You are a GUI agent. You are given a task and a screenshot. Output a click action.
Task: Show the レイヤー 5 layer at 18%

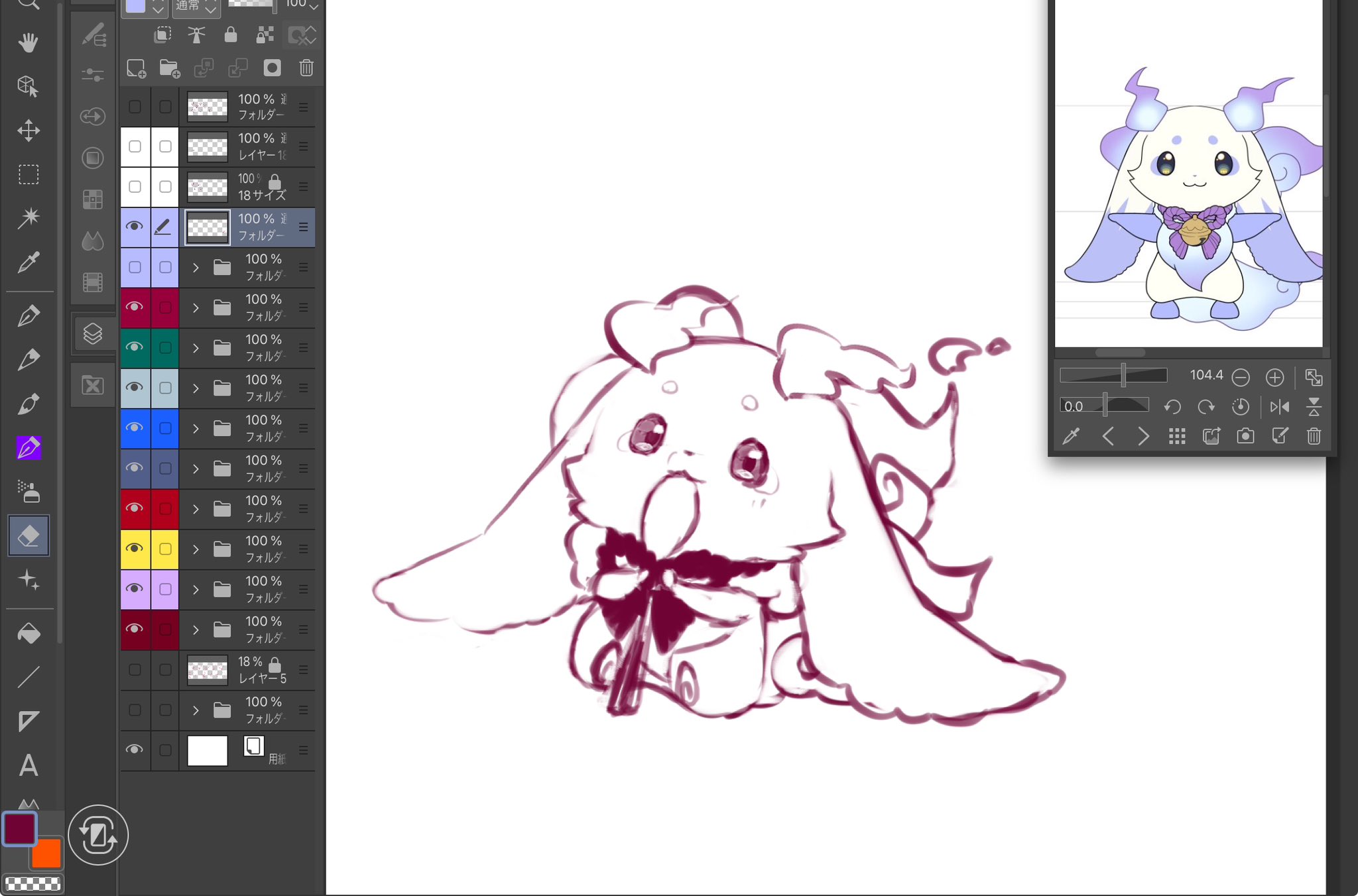[x=135, y=669]
